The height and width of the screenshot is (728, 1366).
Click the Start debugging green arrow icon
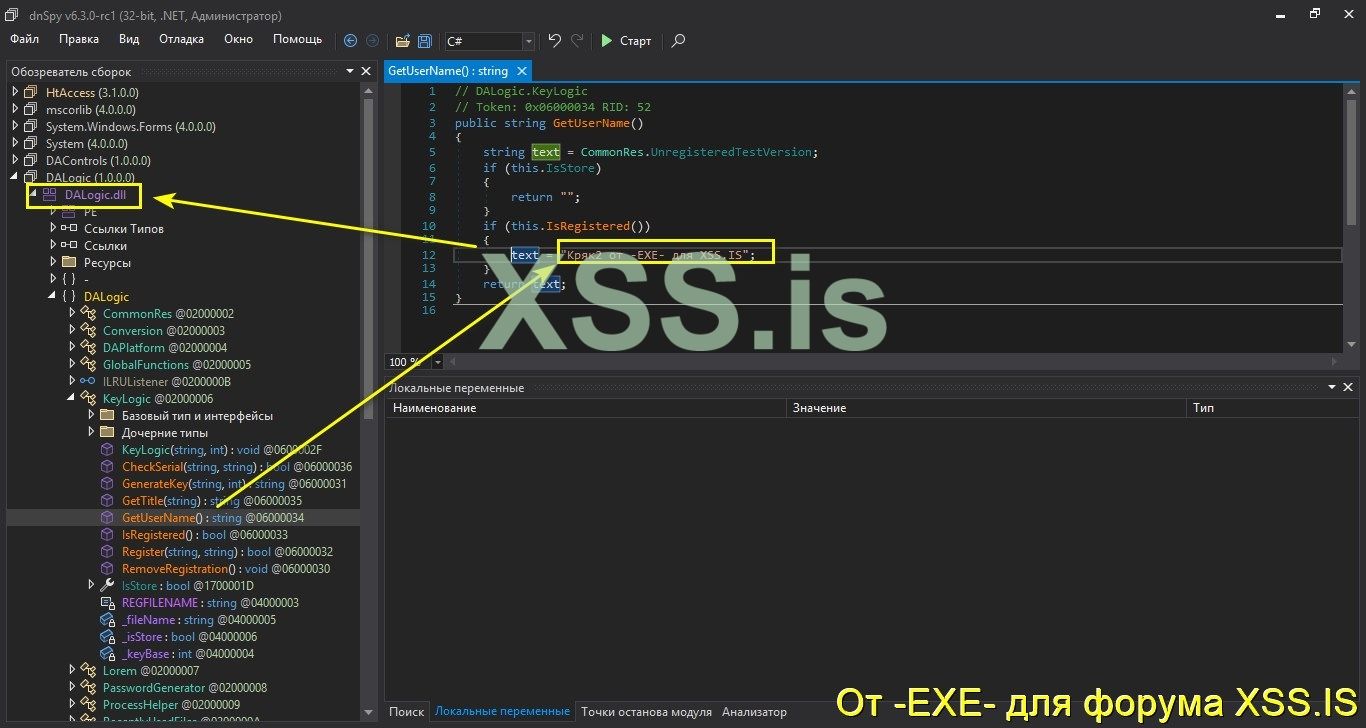tap(608, 41)
